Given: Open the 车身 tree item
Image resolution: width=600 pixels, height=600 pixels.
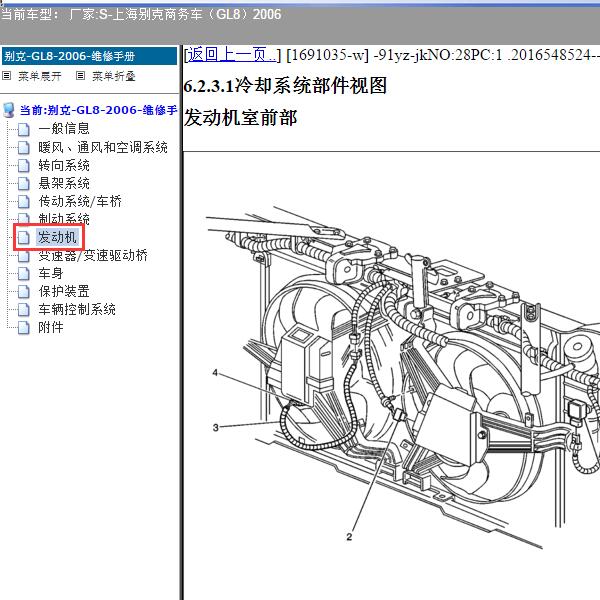Looking at the screenshot, I should point(51,273).
